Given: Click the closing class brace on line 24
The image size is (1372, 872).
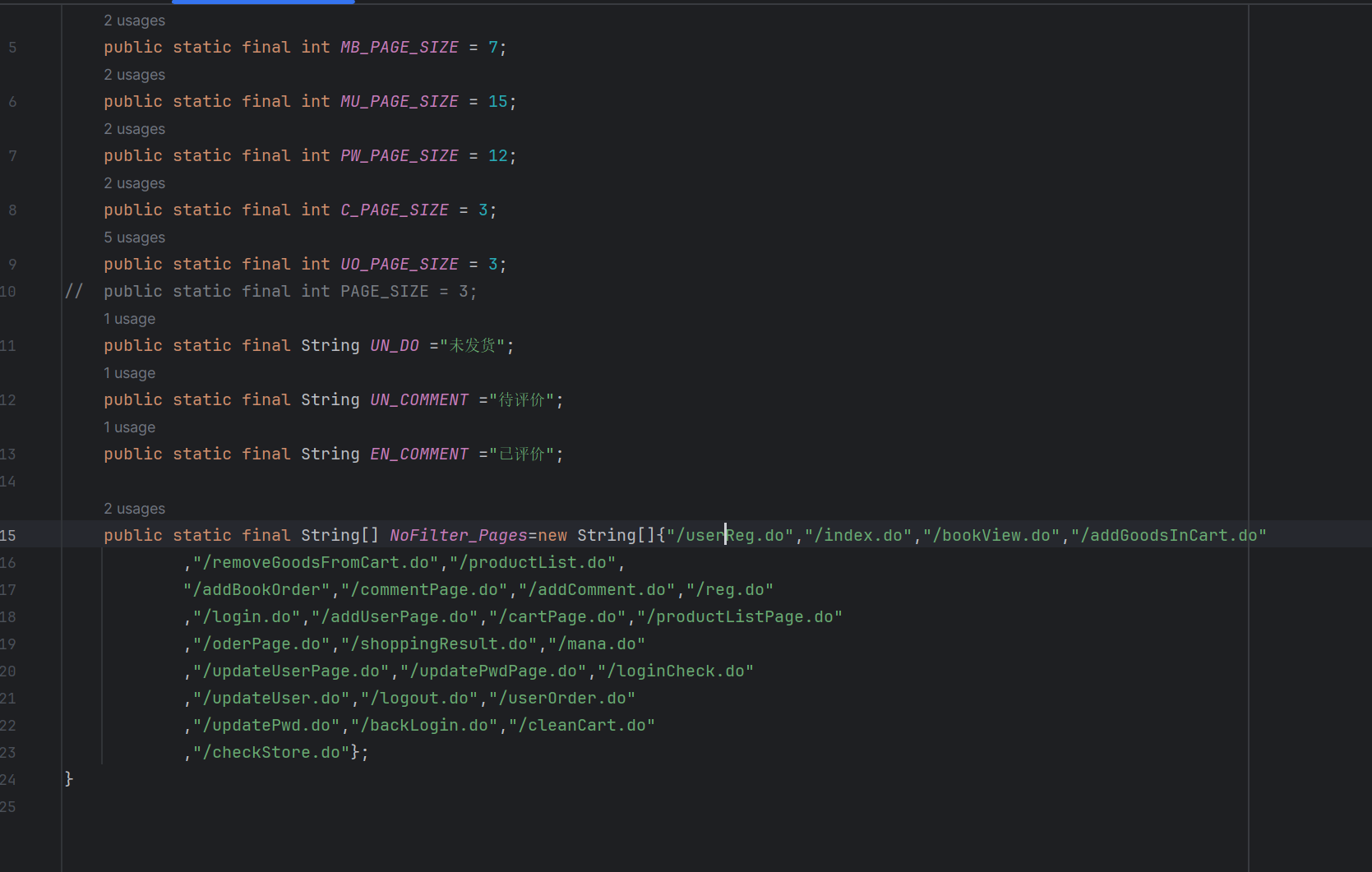Looking at the screenshot, I should 69,779.
